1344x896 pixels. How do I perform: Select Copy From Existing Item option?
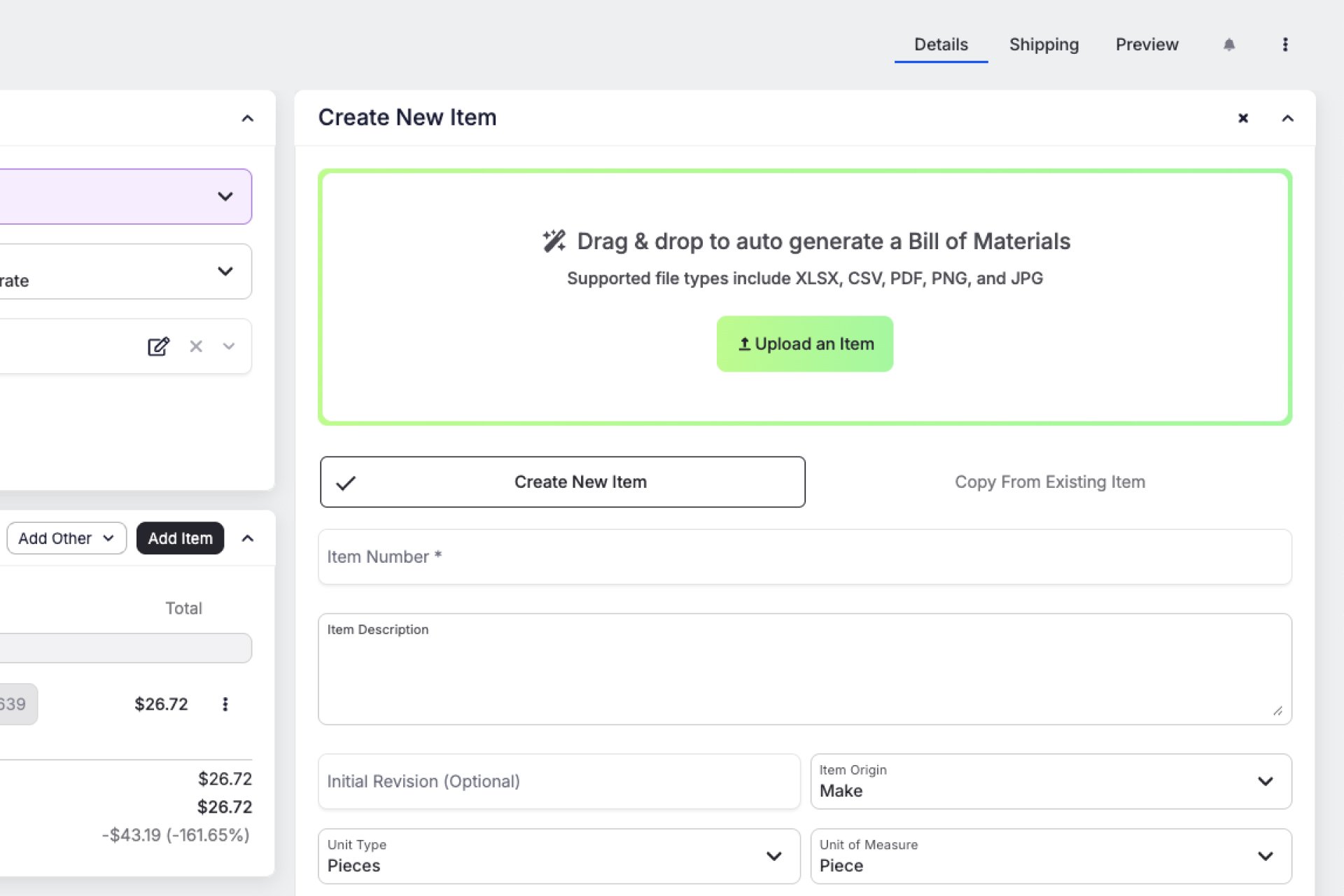click(x=1049, y=482)
